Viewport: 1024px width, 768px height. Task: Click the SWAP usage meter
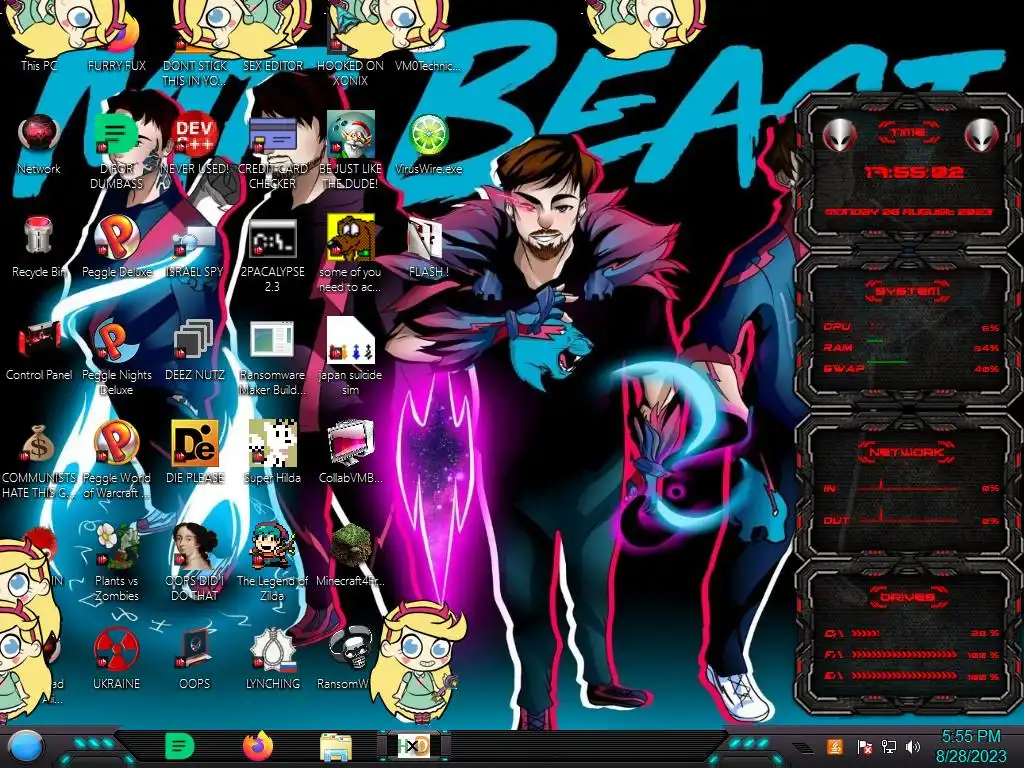[x=912, y=368]
